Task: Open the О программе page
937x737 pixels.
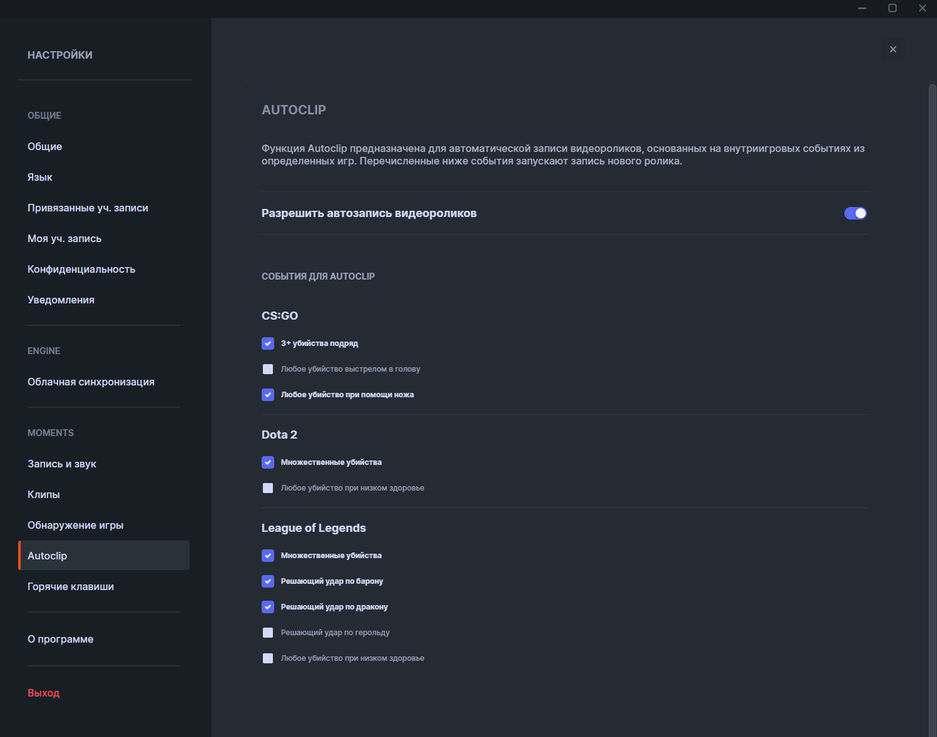Action: click(x=60, y=639)
